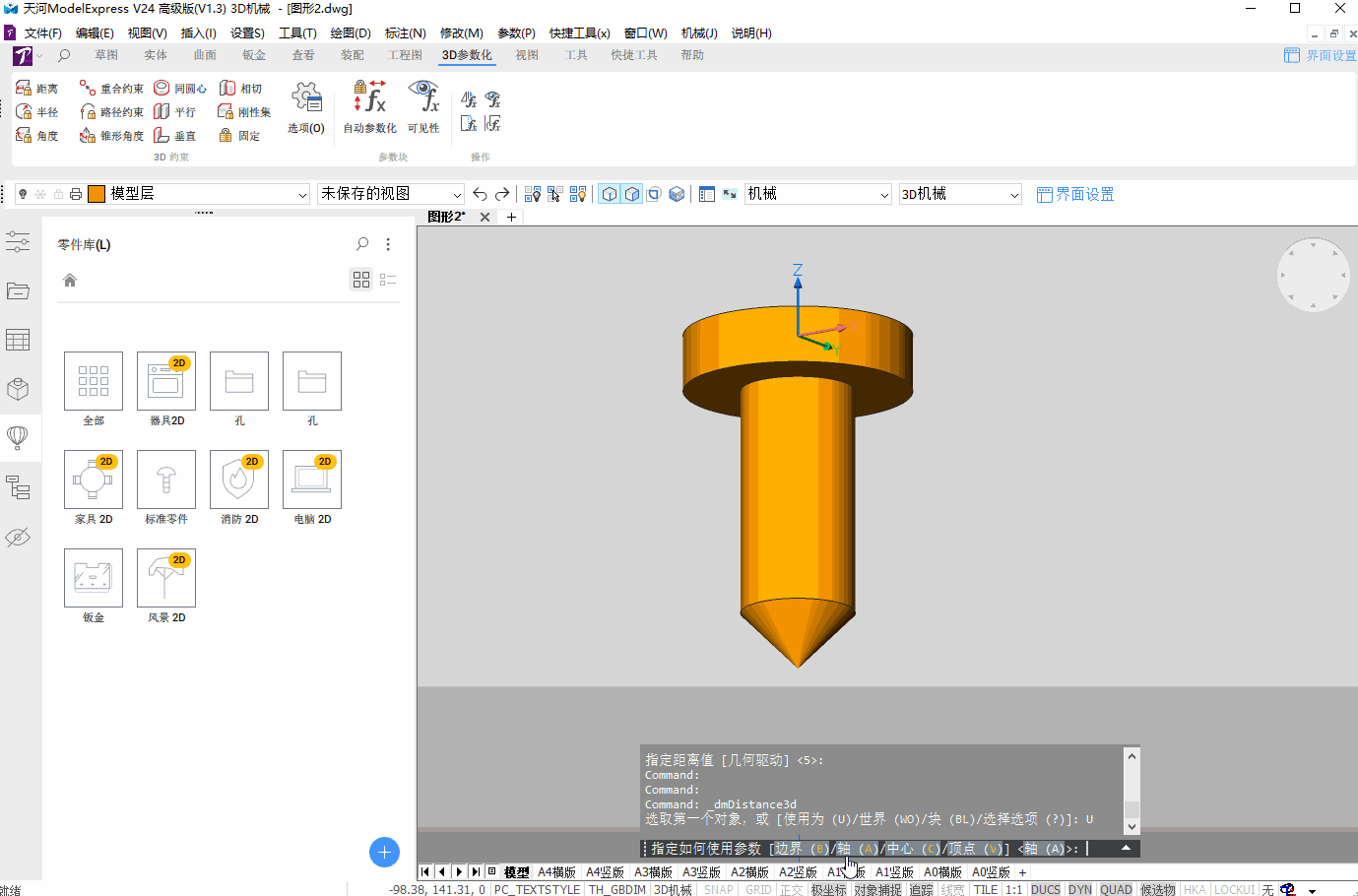Click the view navigation compass wheel
The height and width of the screenshot is (896, 1358).
1313,274
